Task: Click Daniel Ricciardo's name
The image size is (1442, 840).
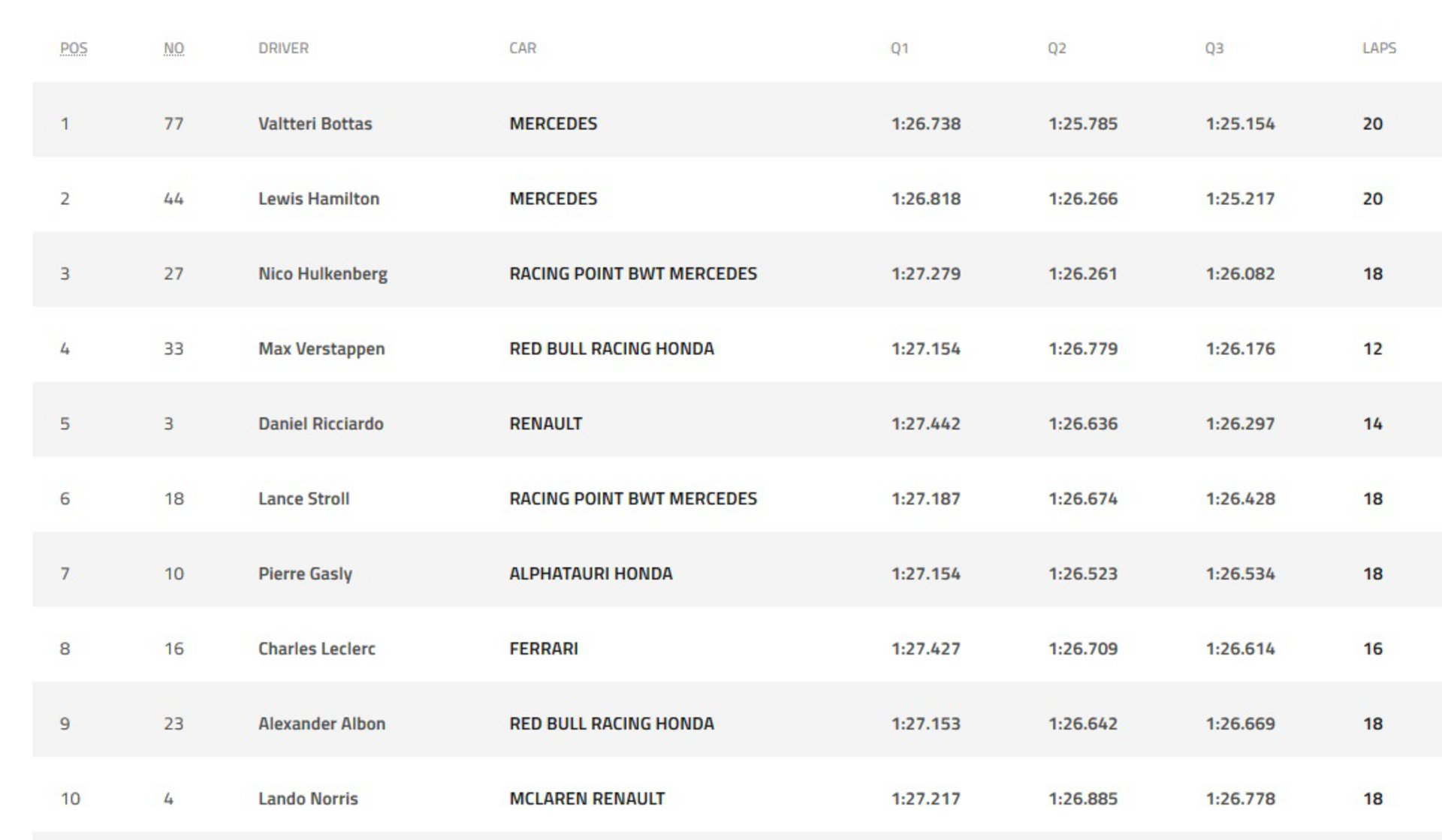Action: pos(321,424)
